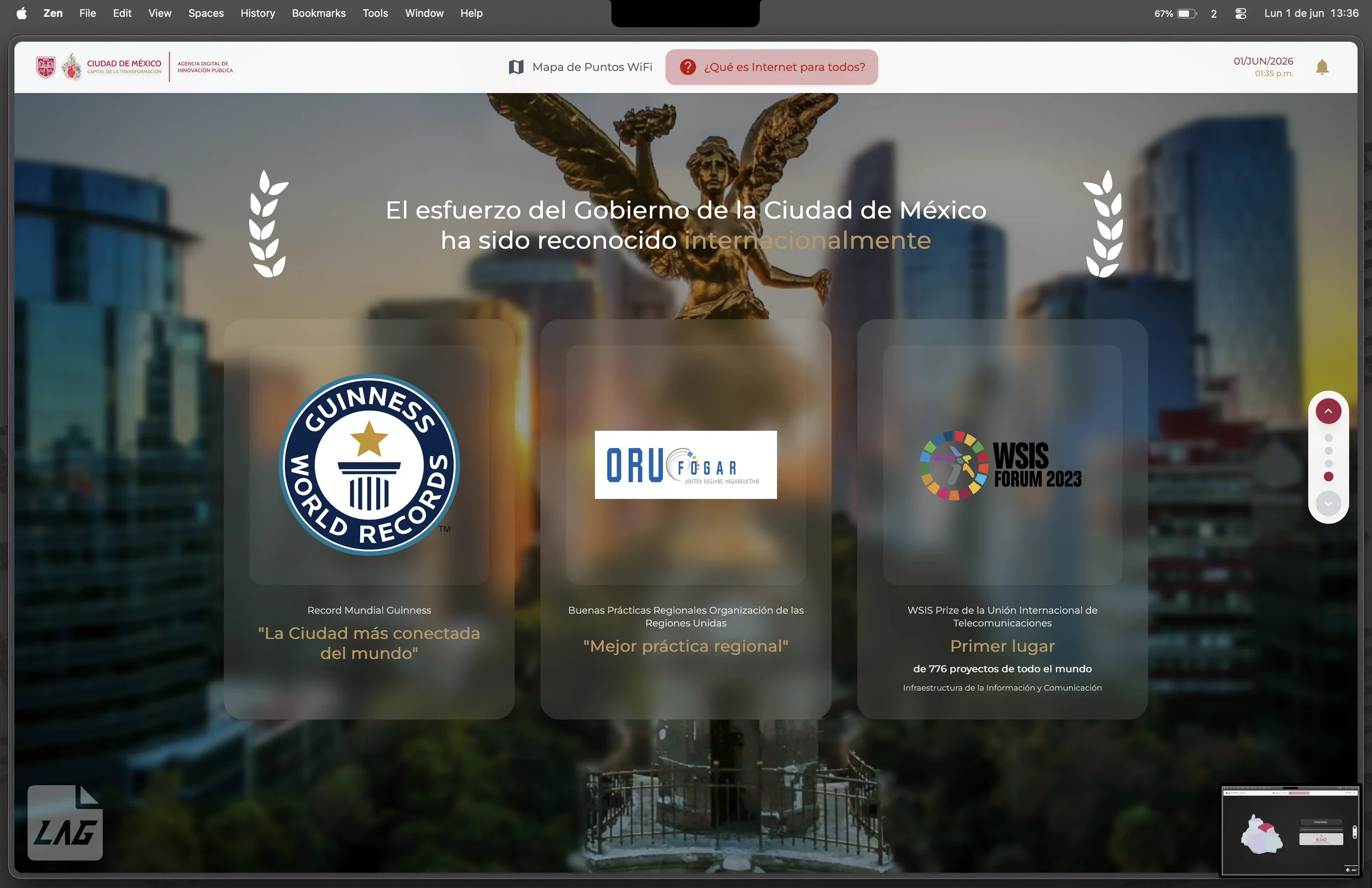The height and width of the screenshot is (888, 1372).
Task: Click the battery status icon
Action: coord(1187,13)
